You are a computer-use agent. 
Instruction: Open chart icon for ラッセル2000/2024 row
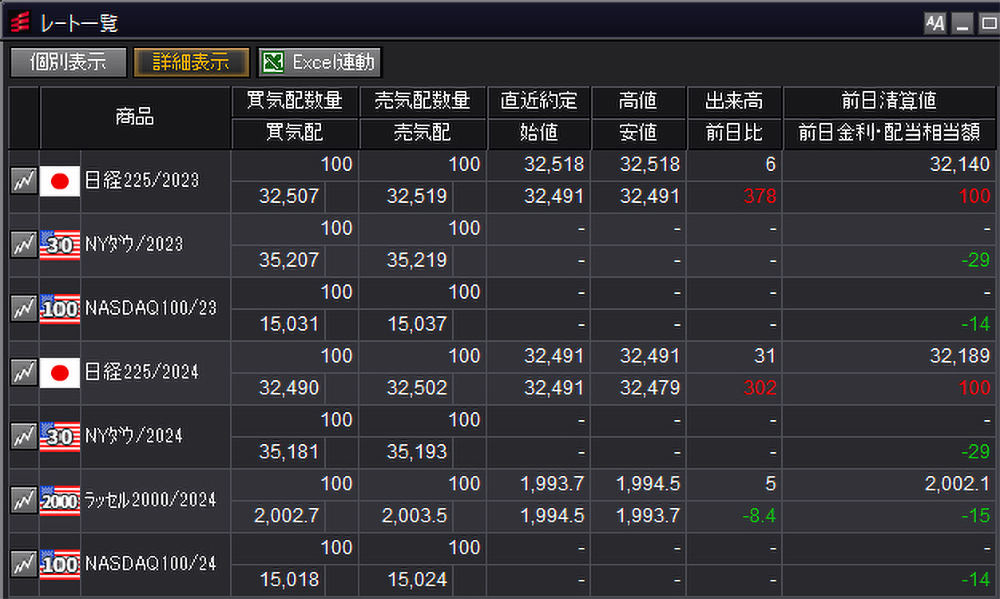pyautogui.click(x=24, y=500)
